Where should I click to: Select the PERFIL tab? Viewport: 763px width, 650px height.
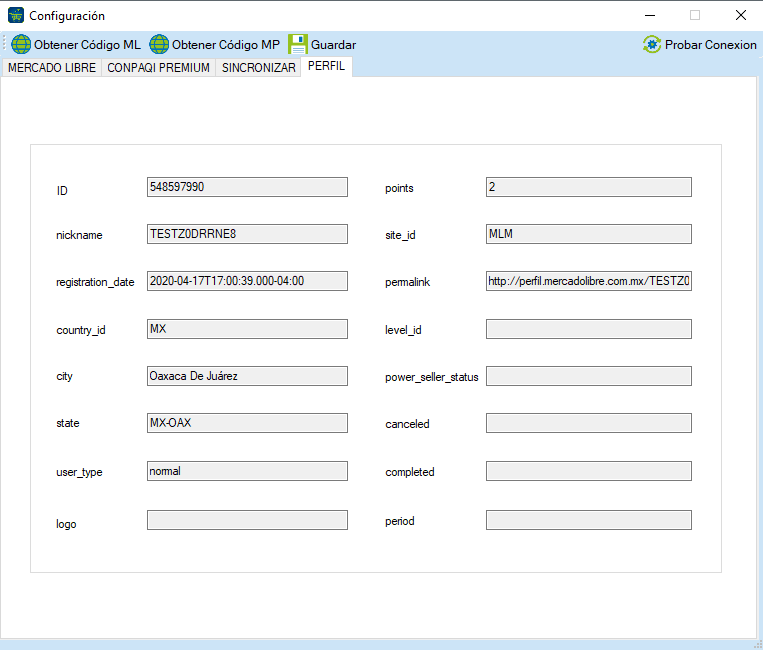coord(327,66)
